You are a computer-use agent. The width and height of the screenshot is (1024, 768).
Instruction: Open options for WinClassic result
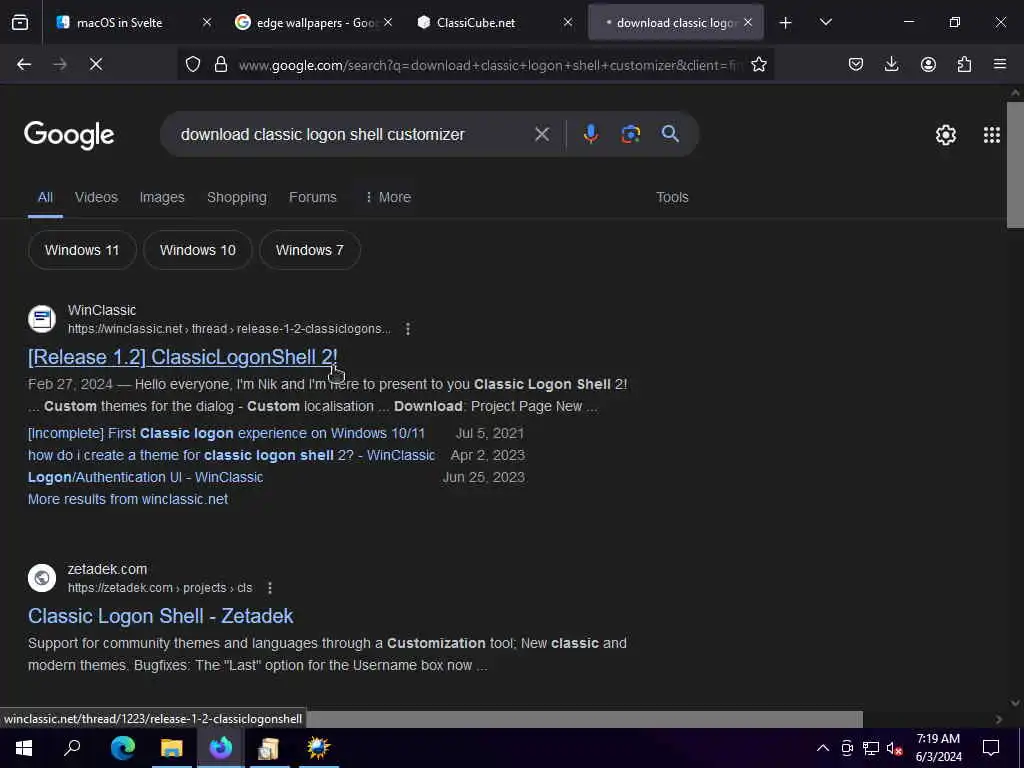(408, 329)
